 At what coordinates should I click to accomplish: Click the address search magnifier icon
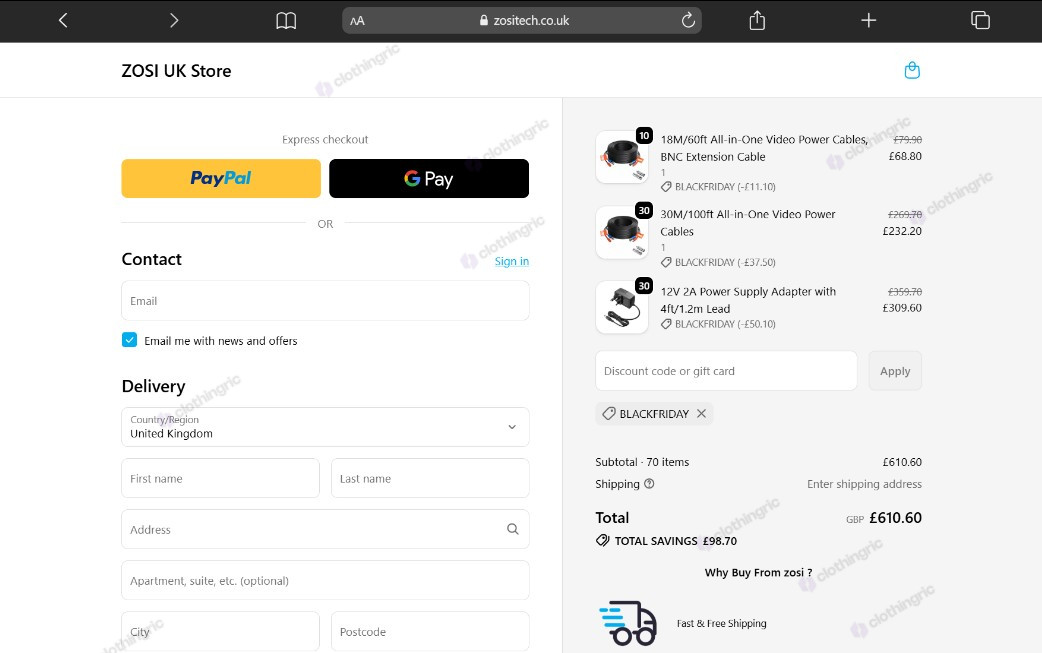(512, 529)
